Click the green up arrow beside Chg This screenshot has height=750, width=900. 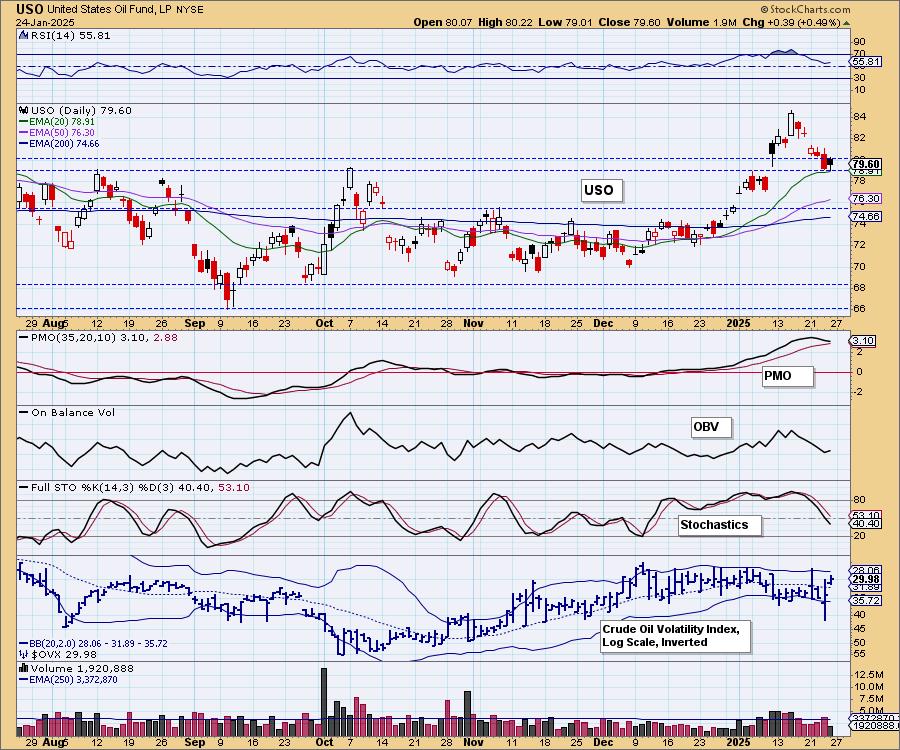(x=846, y=23)
